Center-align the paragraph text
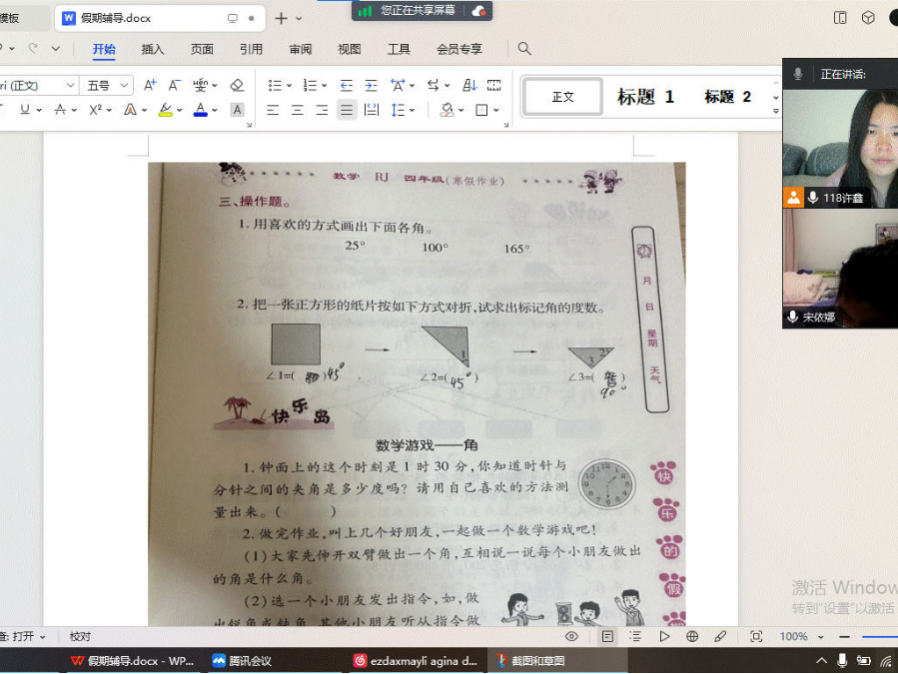This screenshot has height=674, width=898. click(x=297, y=110)
